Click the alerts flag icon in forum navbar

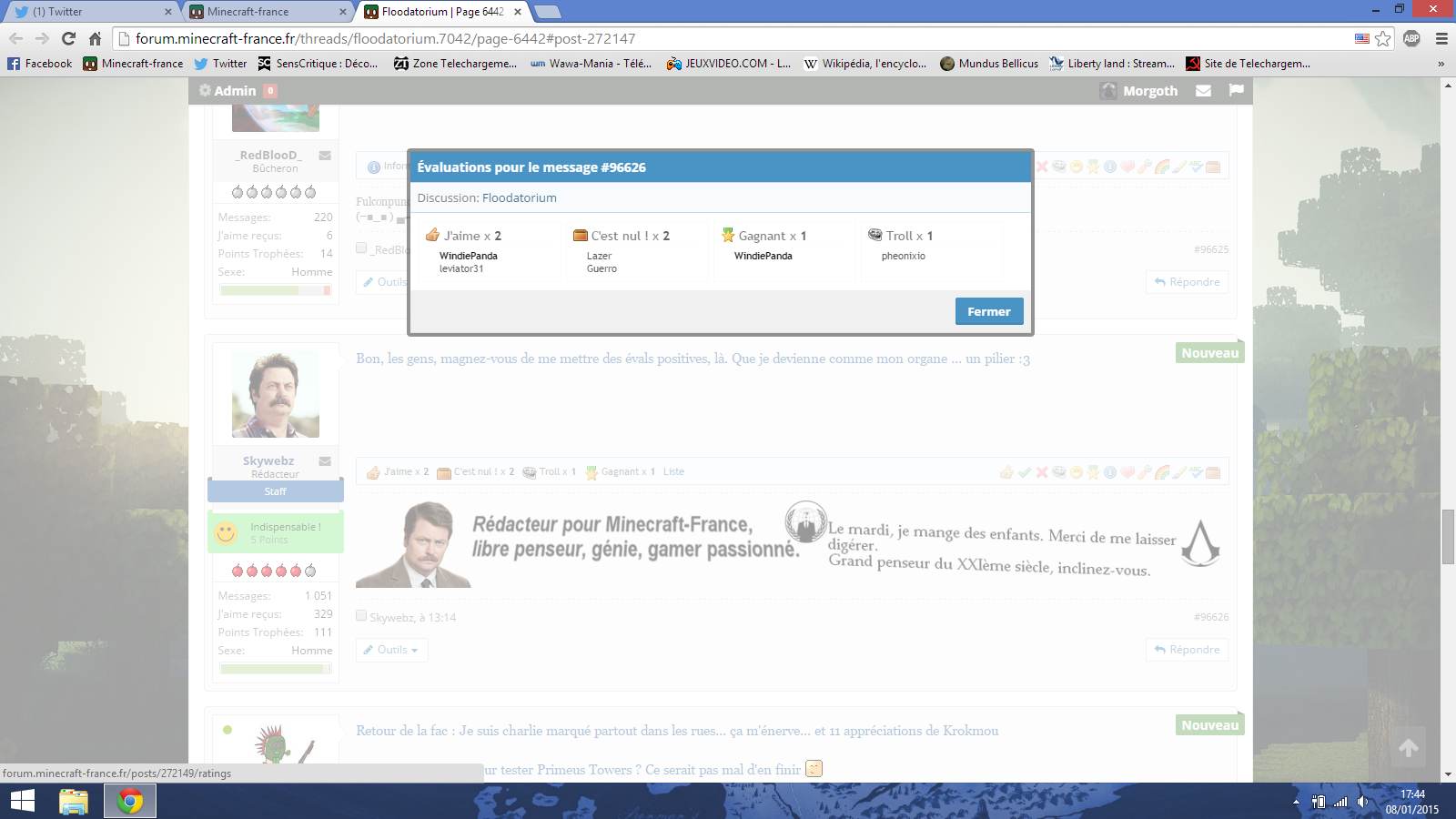point(1236,90)
